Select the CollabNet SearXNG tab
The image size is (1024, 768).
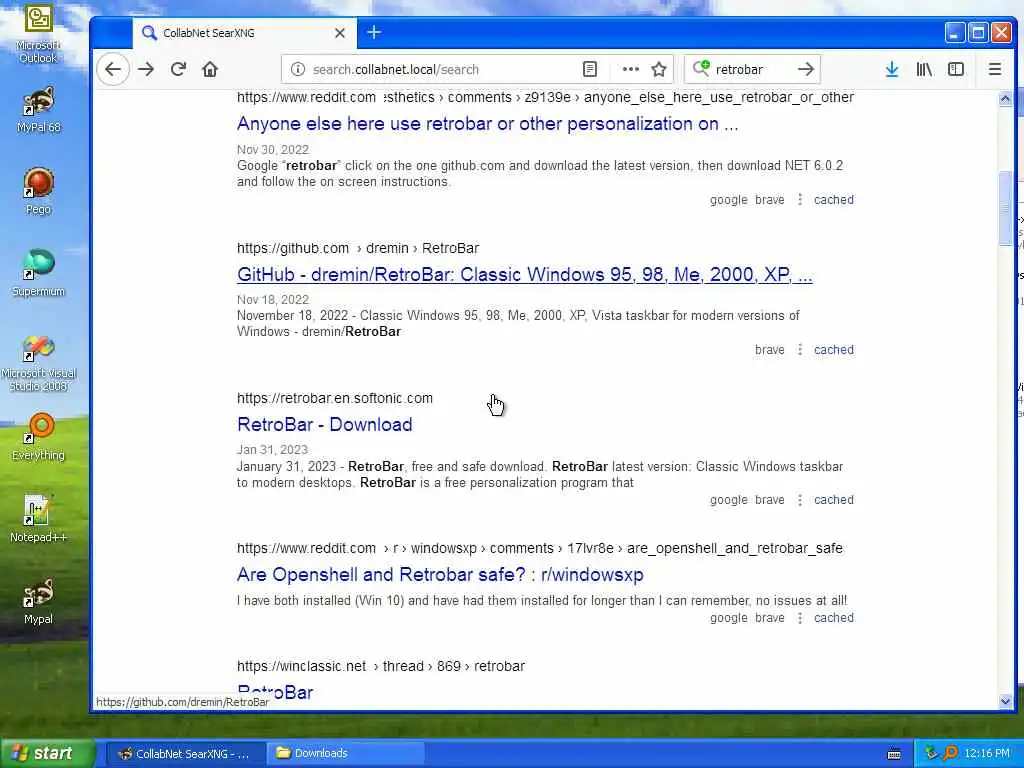coord(245,33)
